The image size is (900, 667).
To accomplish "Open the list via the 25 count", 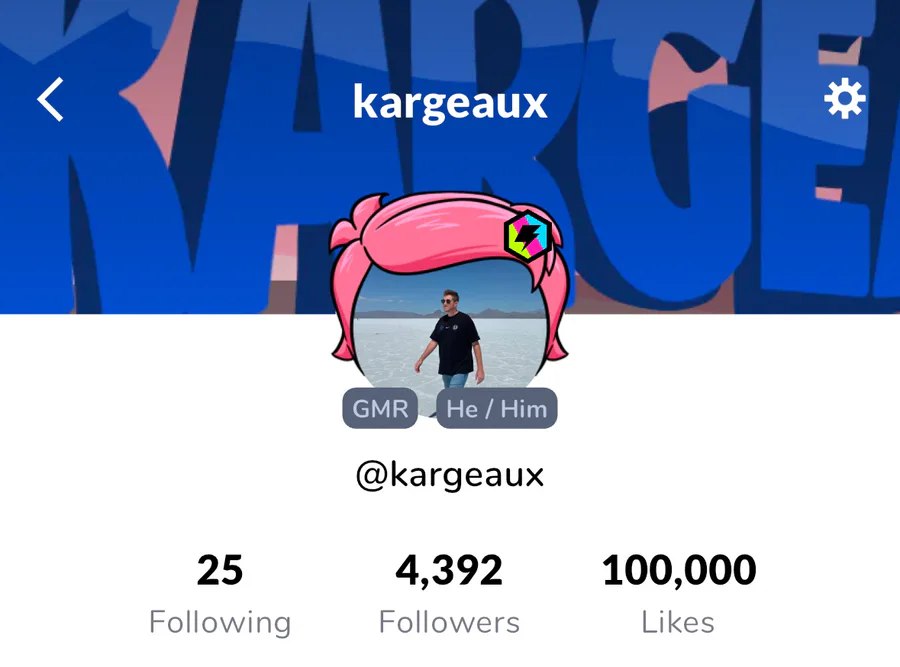I will tap(220, 570).
